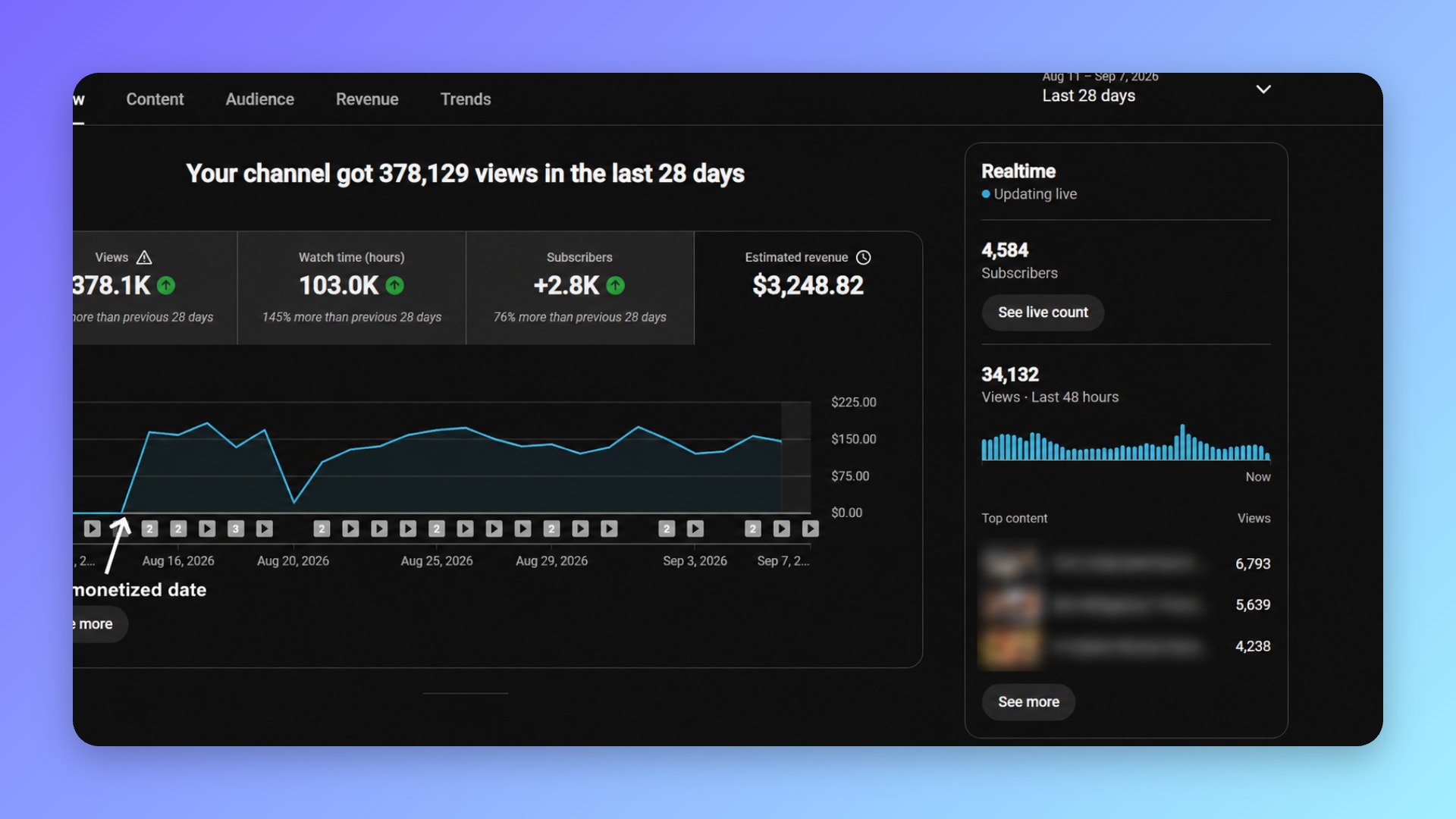Viewport: 1456px width, 819px height.
Task: Click the 'Updating live' status text
Action: pos(1035,194)
